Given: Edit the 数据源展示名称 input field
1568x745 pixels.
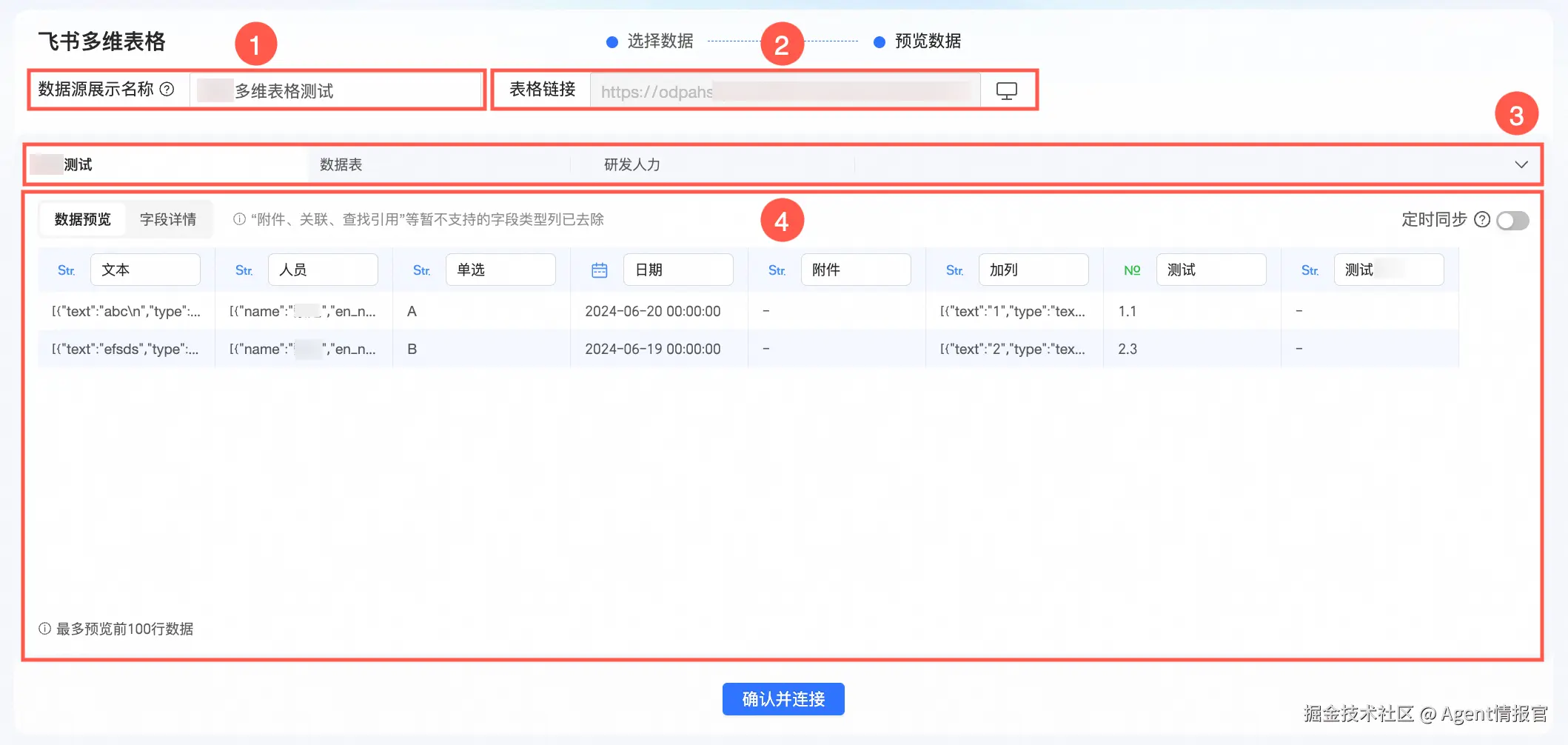Looking at the screenshot, I should coord(336,90).
